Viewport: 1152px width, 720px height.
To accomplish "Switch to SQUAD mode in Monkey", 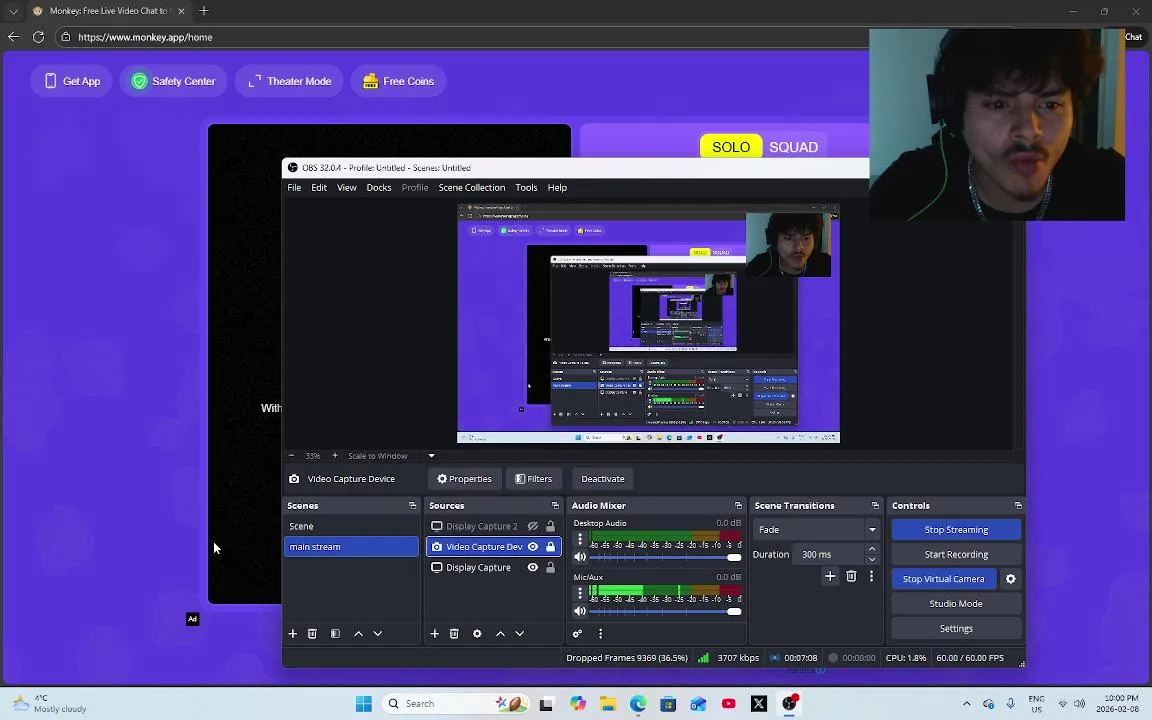I will (x=793, y=147).
